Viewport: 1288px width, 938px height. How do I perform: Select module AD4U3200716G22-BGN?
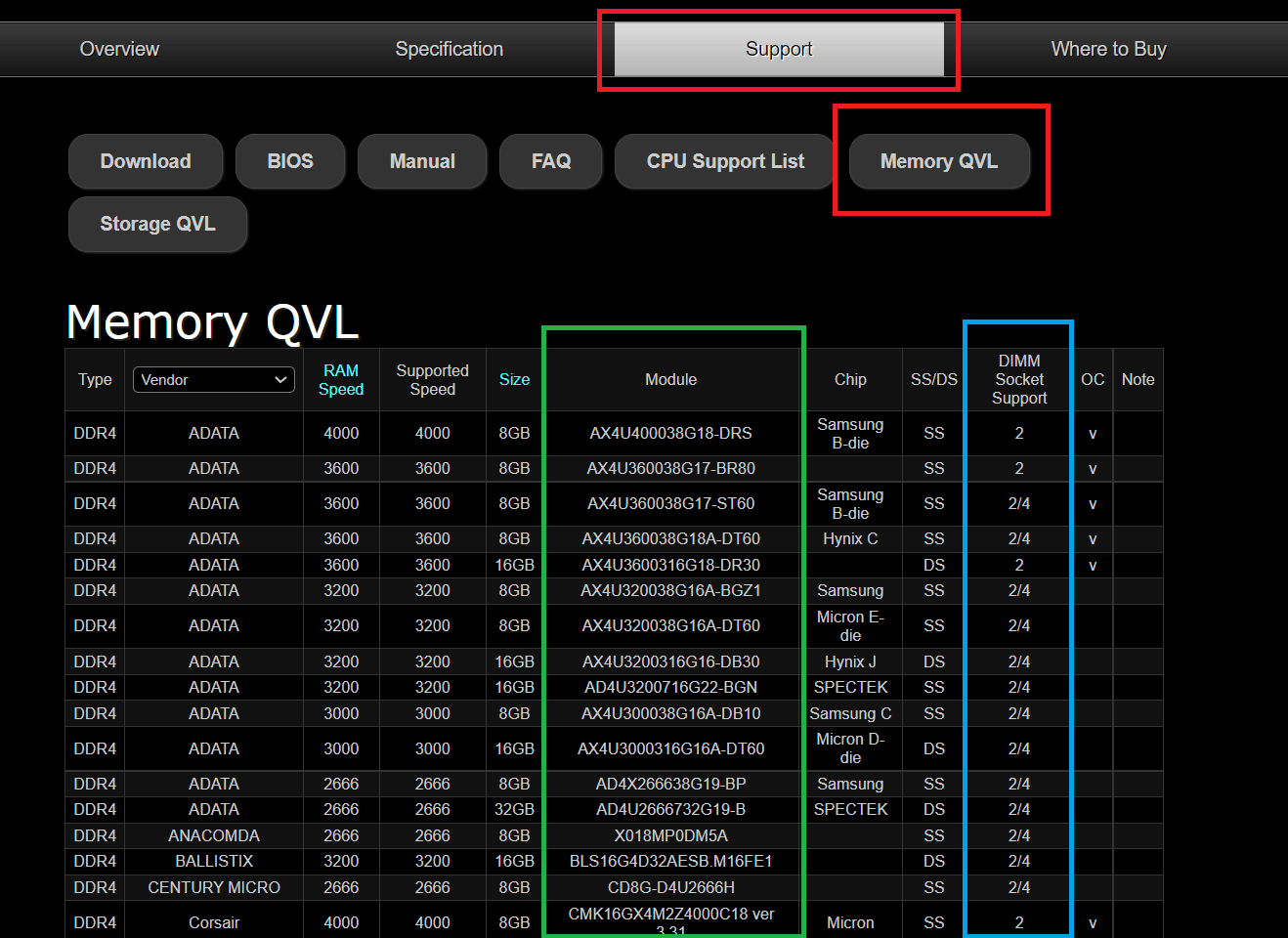[670, 687]
